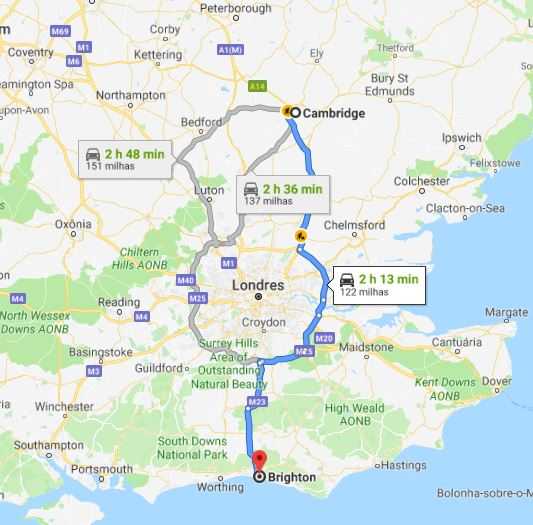Click the Cambridge origin circle marker

(296, 113)
